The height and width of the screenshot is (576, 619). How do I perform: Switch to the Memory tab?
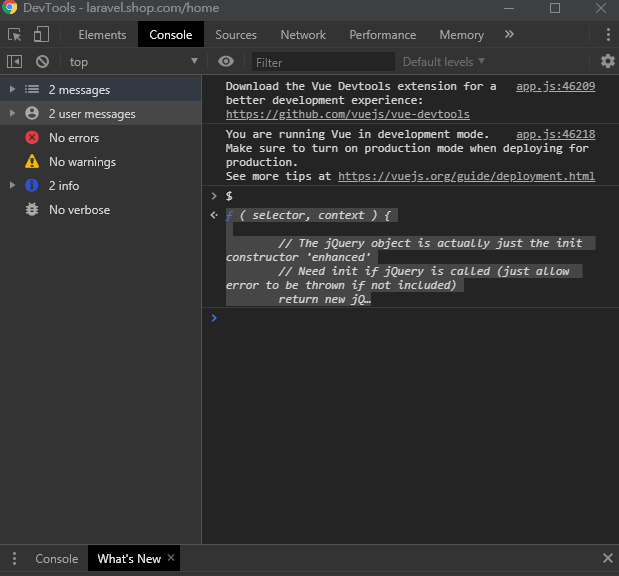pos(461,35)
